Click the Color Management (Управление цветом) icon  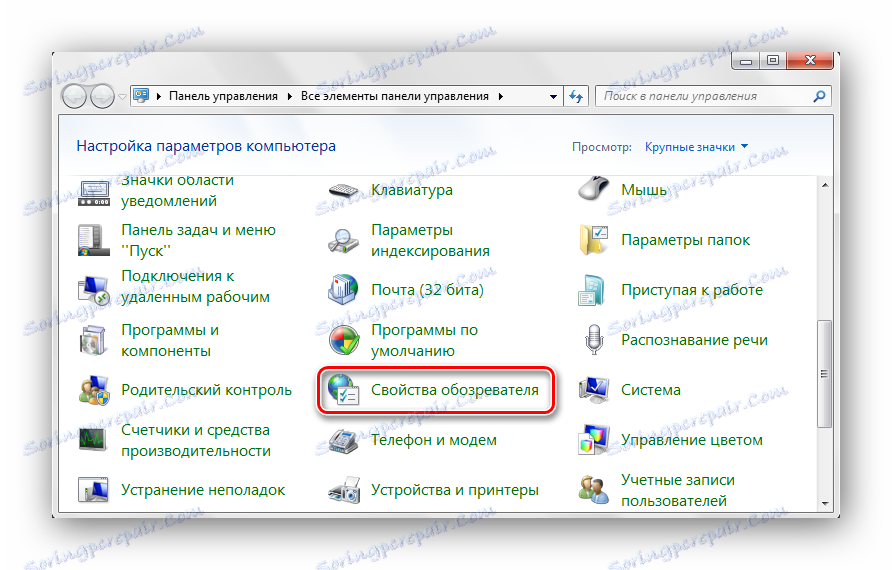pyautogui.click(x=594, y=440)
